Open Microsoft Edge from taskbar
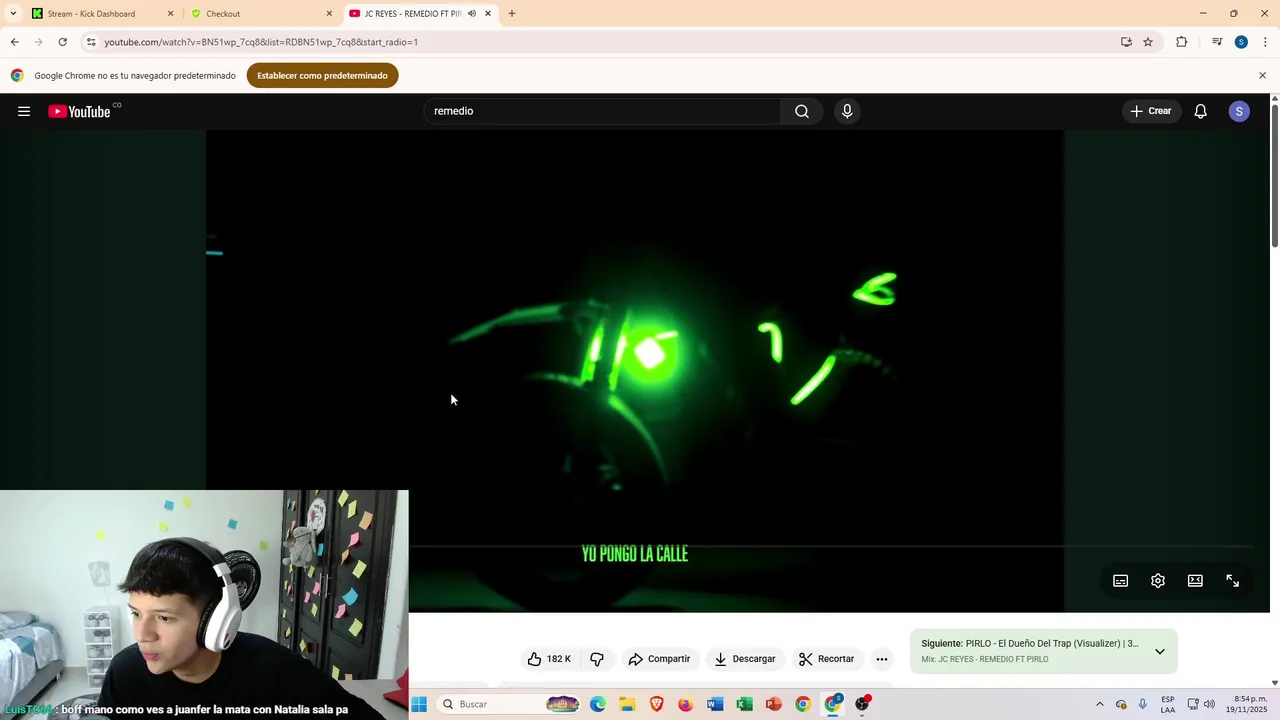1280x720 pixels. (x=598, y=704)
